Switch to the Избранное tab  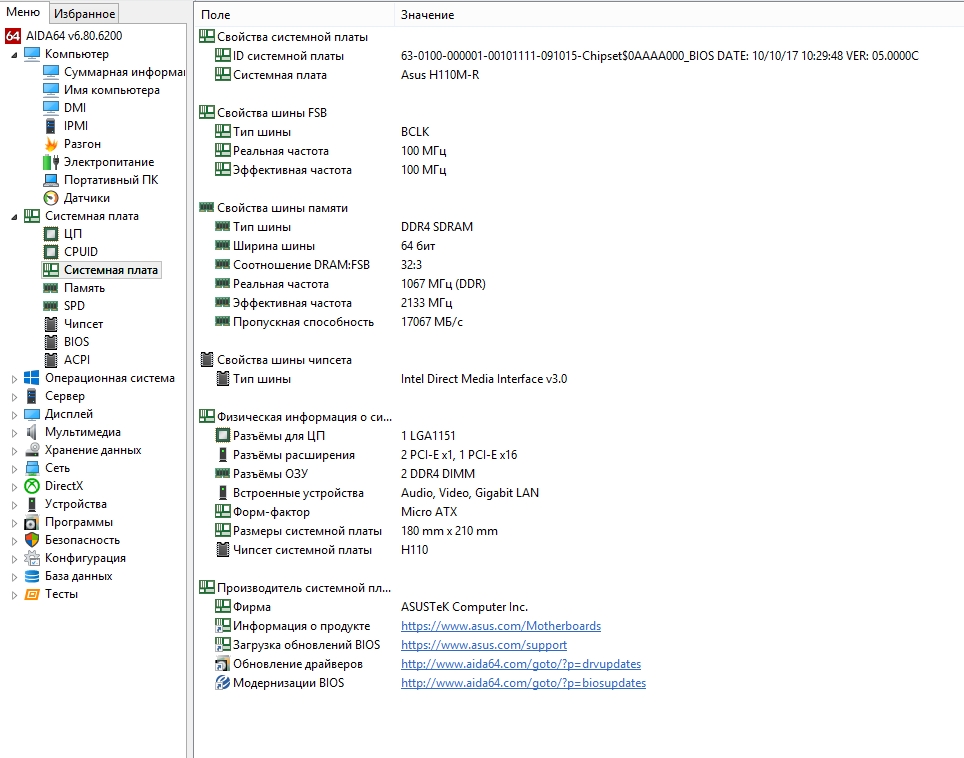pyautogui.click(x=84, y=14)
